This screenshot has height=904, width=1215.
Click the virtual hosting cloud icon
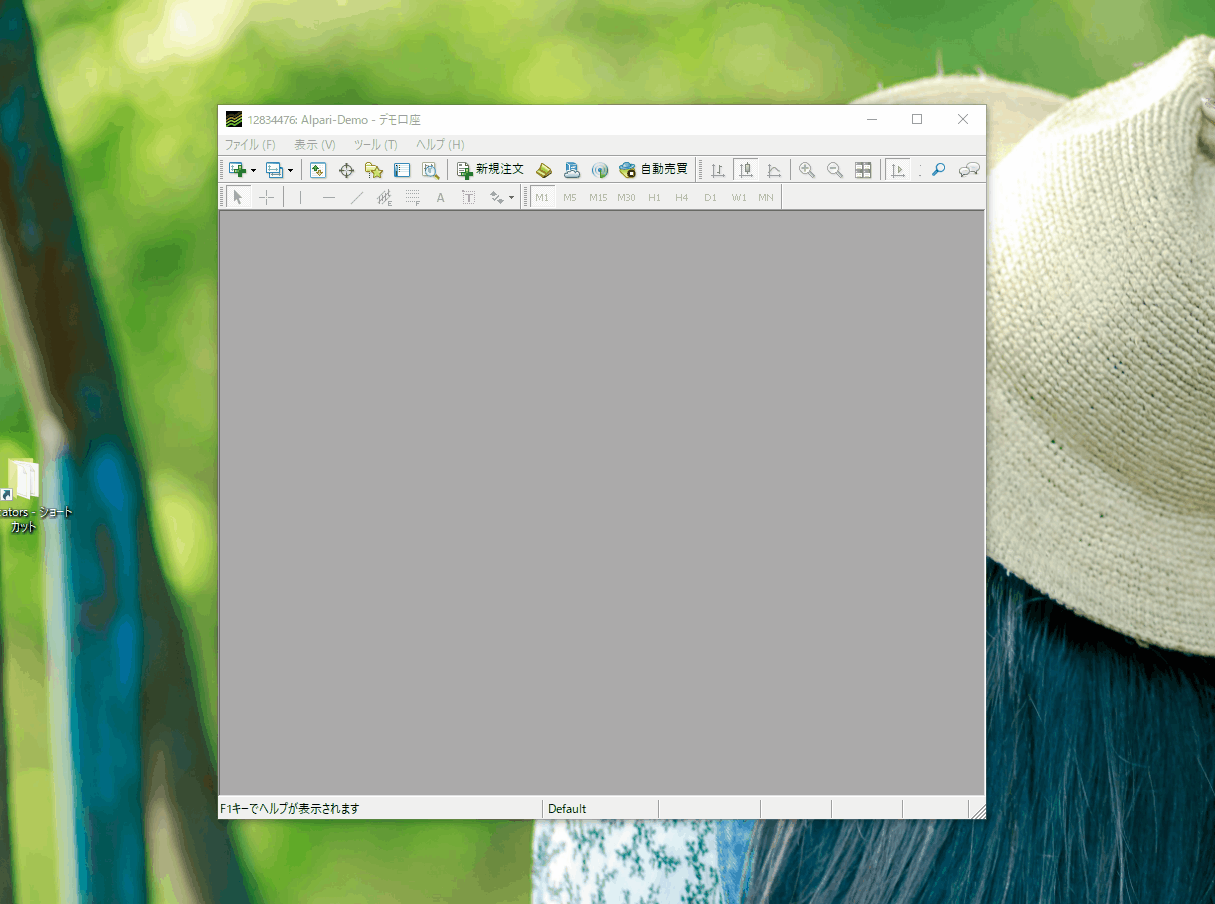(x=572, y=170)
